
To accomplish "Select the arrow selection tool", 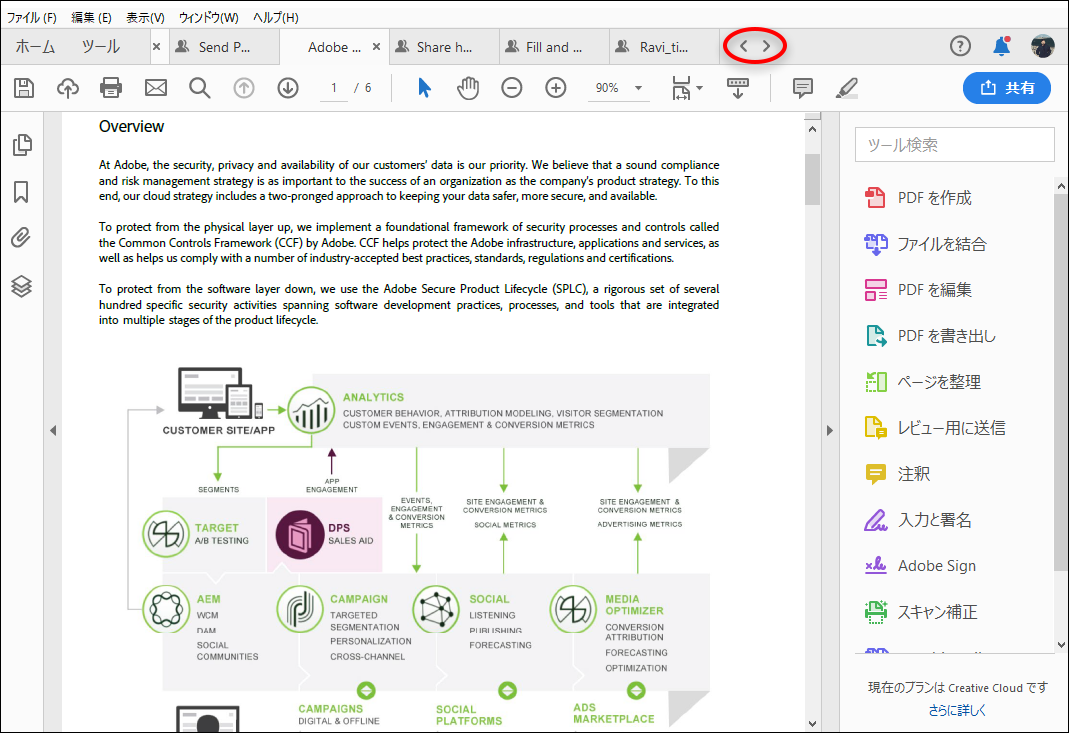I will [x=424, y=88].
